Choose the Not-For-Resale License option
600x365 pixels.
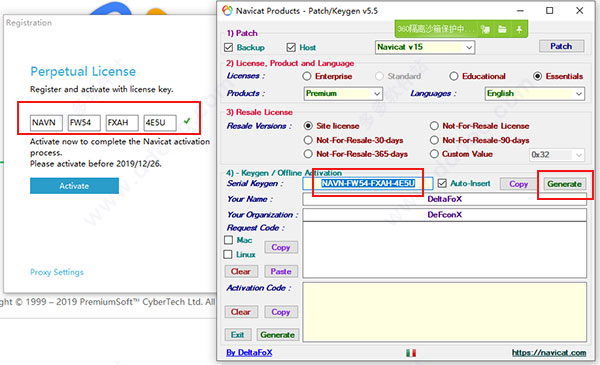434,126
